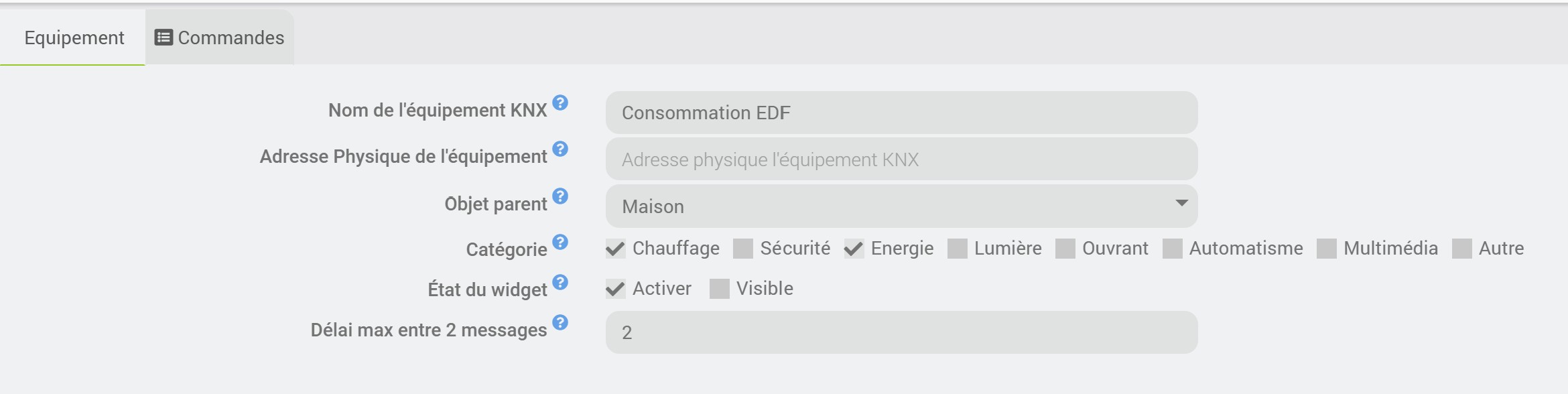Screen dimensions: 1568x394
Task: Select the Equipement tab
Action: pyautogui.click(x=74, y=38)
